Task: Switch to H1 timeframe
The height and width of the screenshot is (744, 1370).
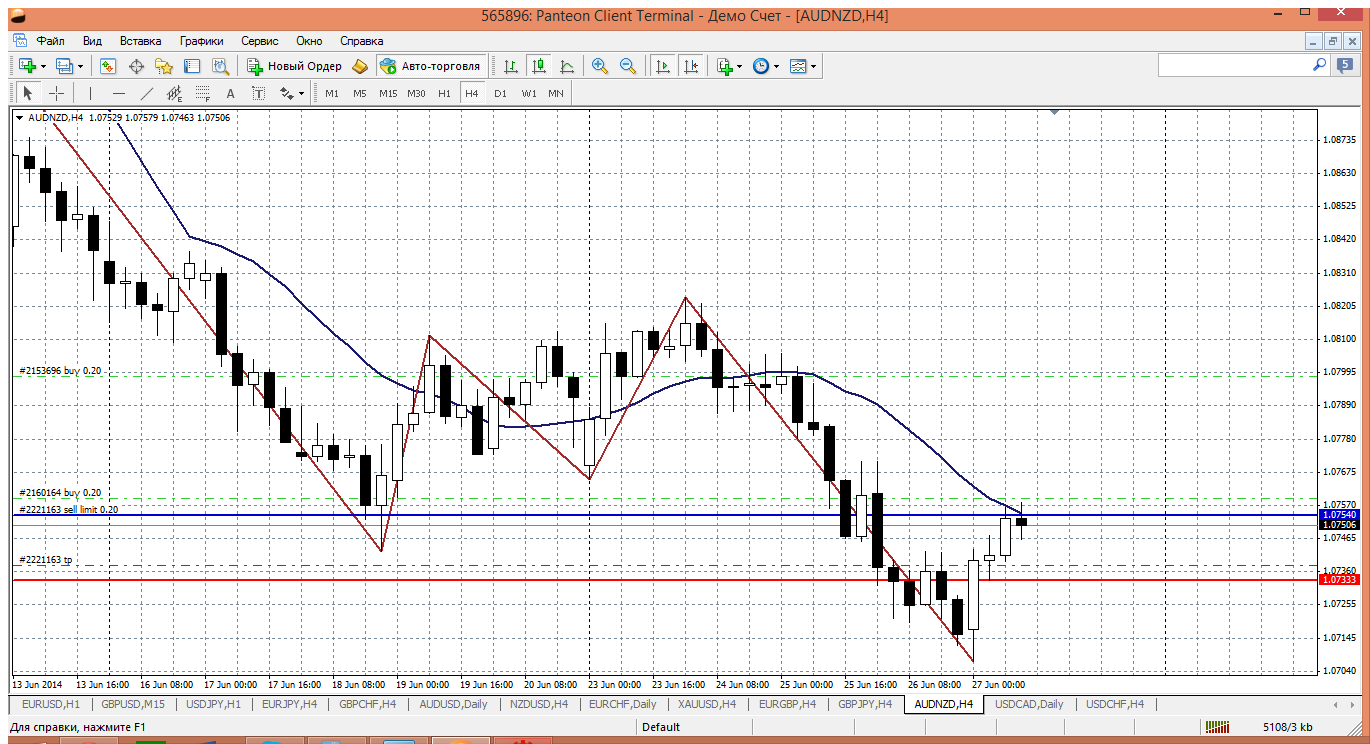Action: pyautogui.click(x=444, y=93)
